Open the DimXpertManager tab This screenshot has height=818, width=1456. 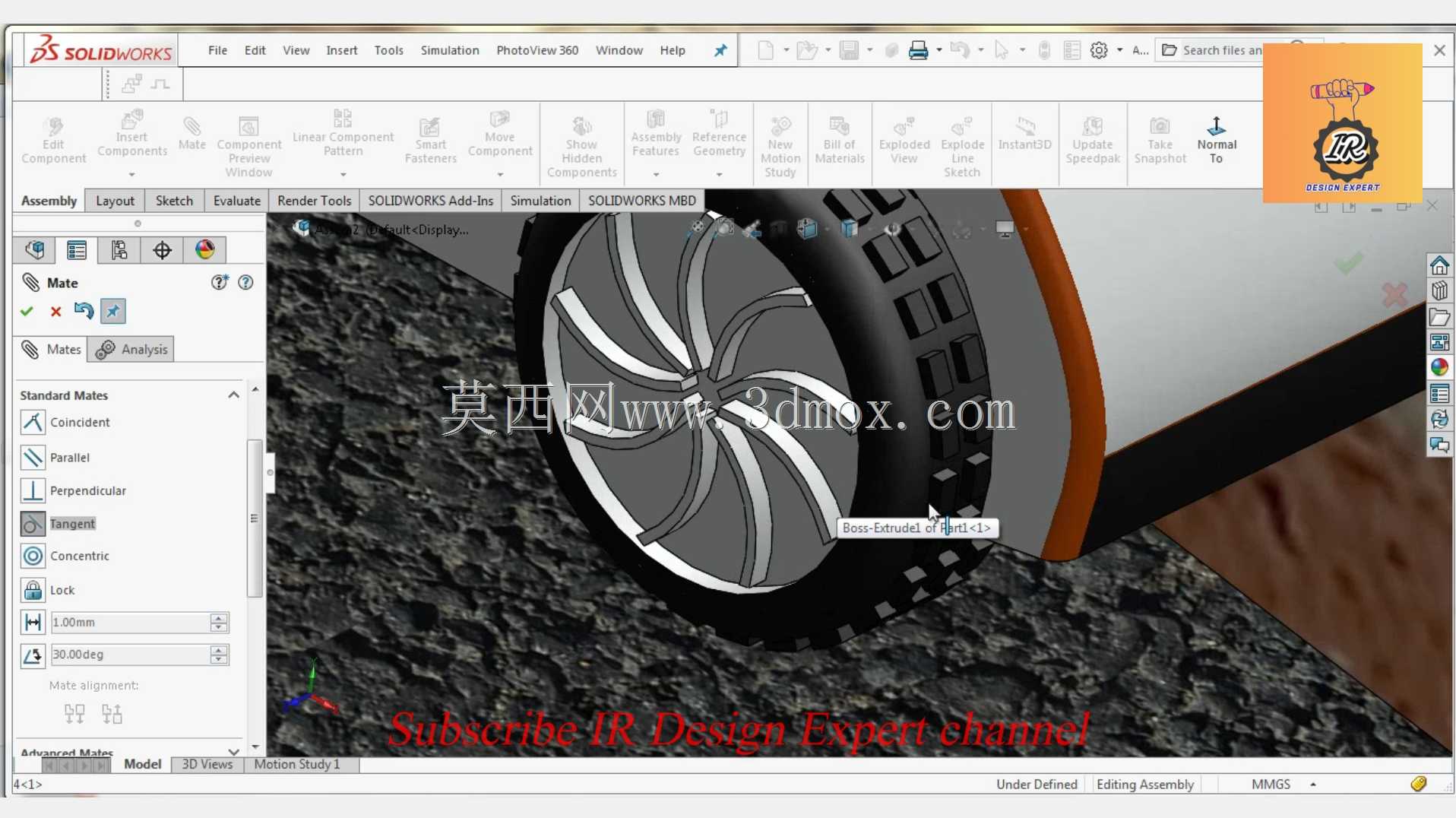tap(162, 250)
